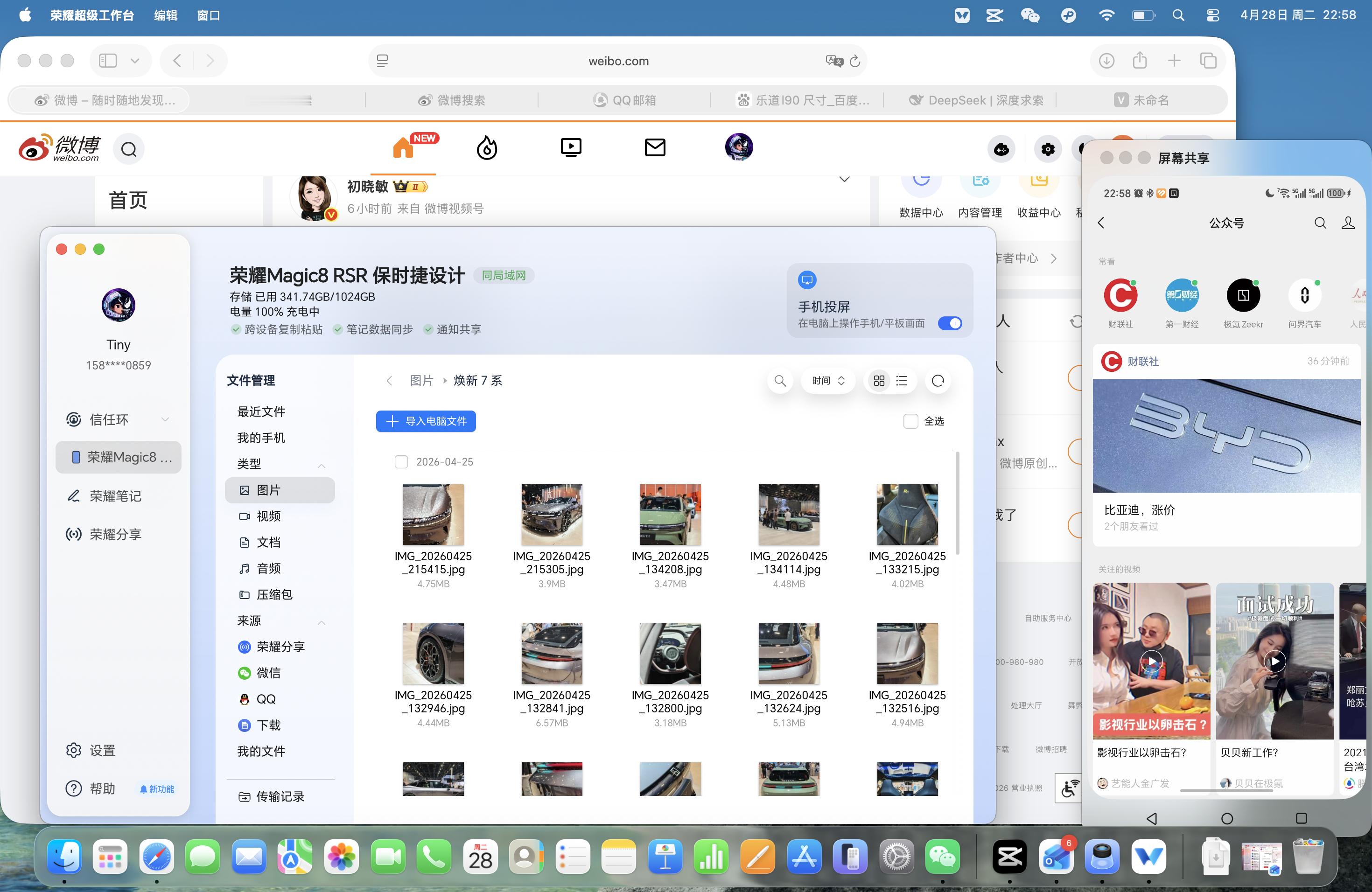The height and width of the screenshot is (892, 1372).
Task: Click the 导入电脑文件 button
Action: (426, 421)
